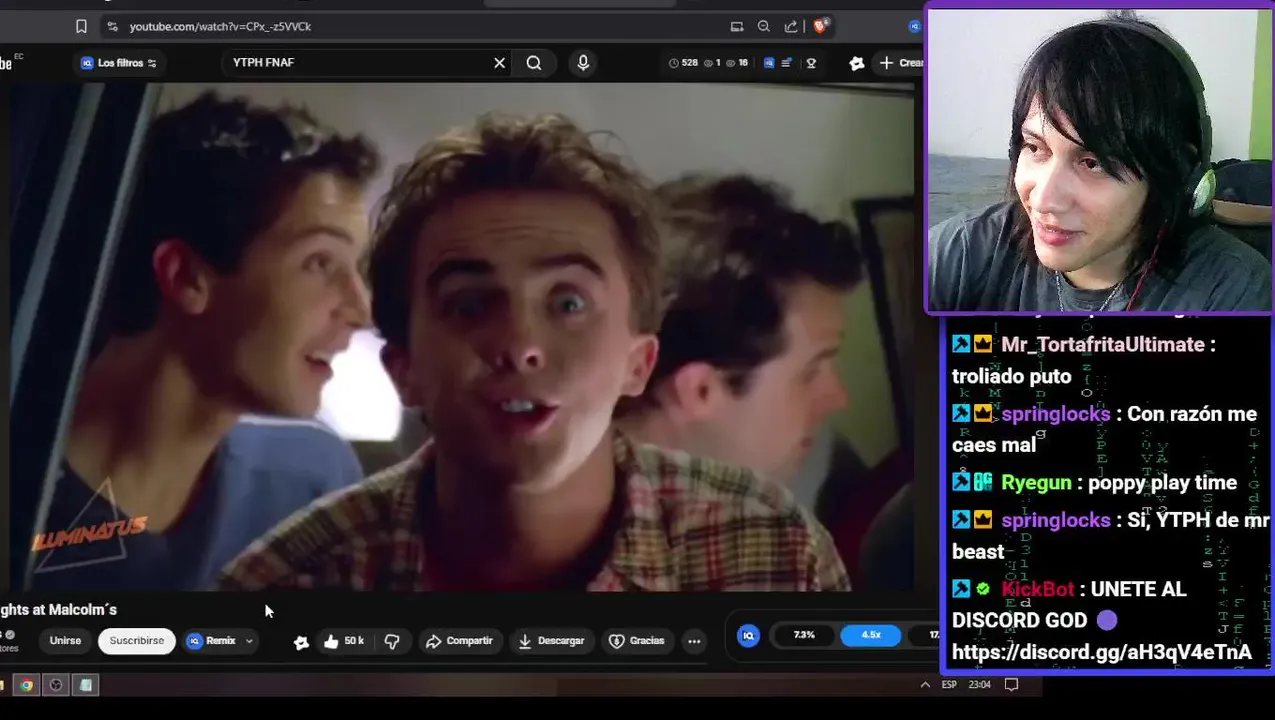The image size is (1275, 720).
Task: Switch the ESP input language indicator
Action: pos(949,685)
